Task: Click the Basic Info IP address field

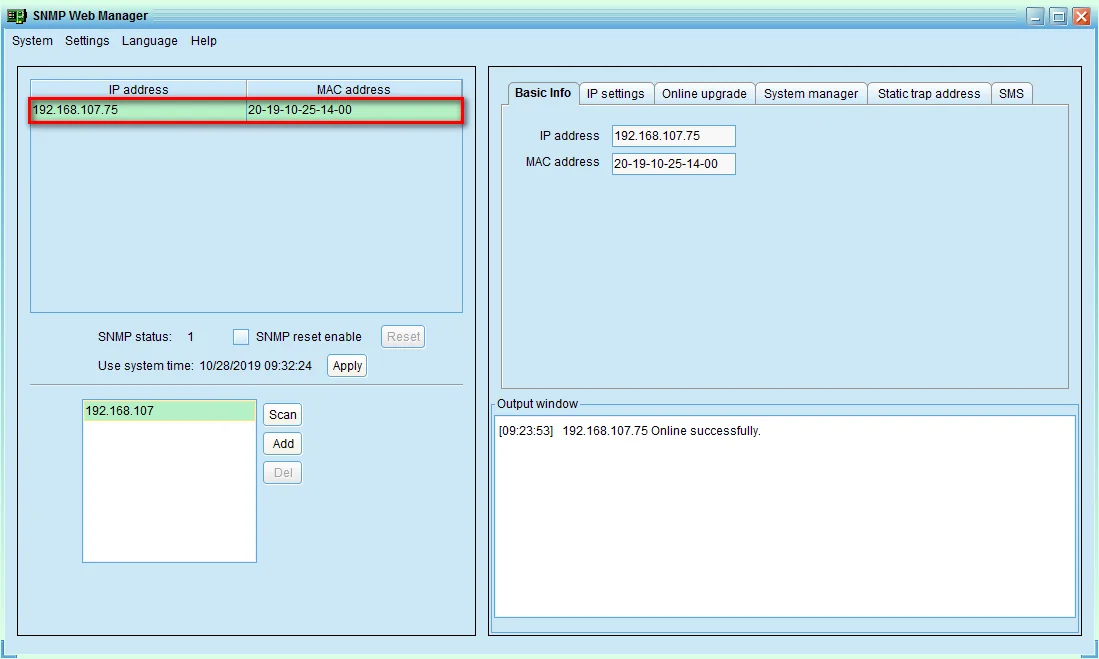Action: click(x=674, y=136)
